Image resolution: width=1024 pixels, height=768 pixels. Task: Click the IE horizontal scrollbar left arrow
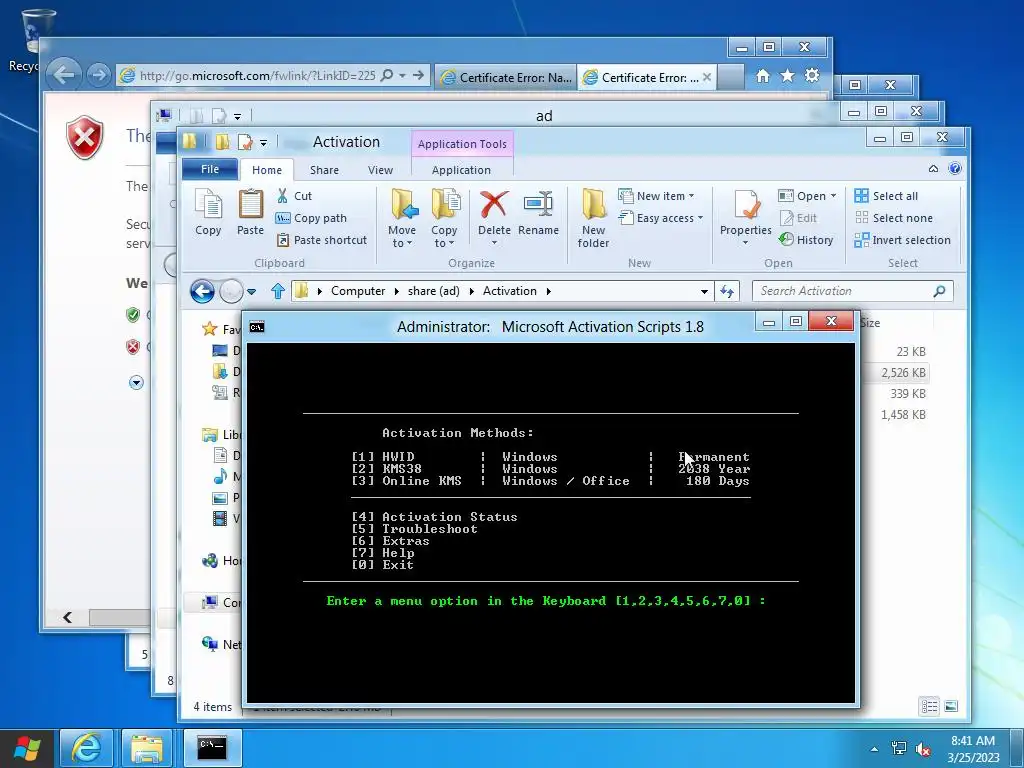click(x=67, y=617)
